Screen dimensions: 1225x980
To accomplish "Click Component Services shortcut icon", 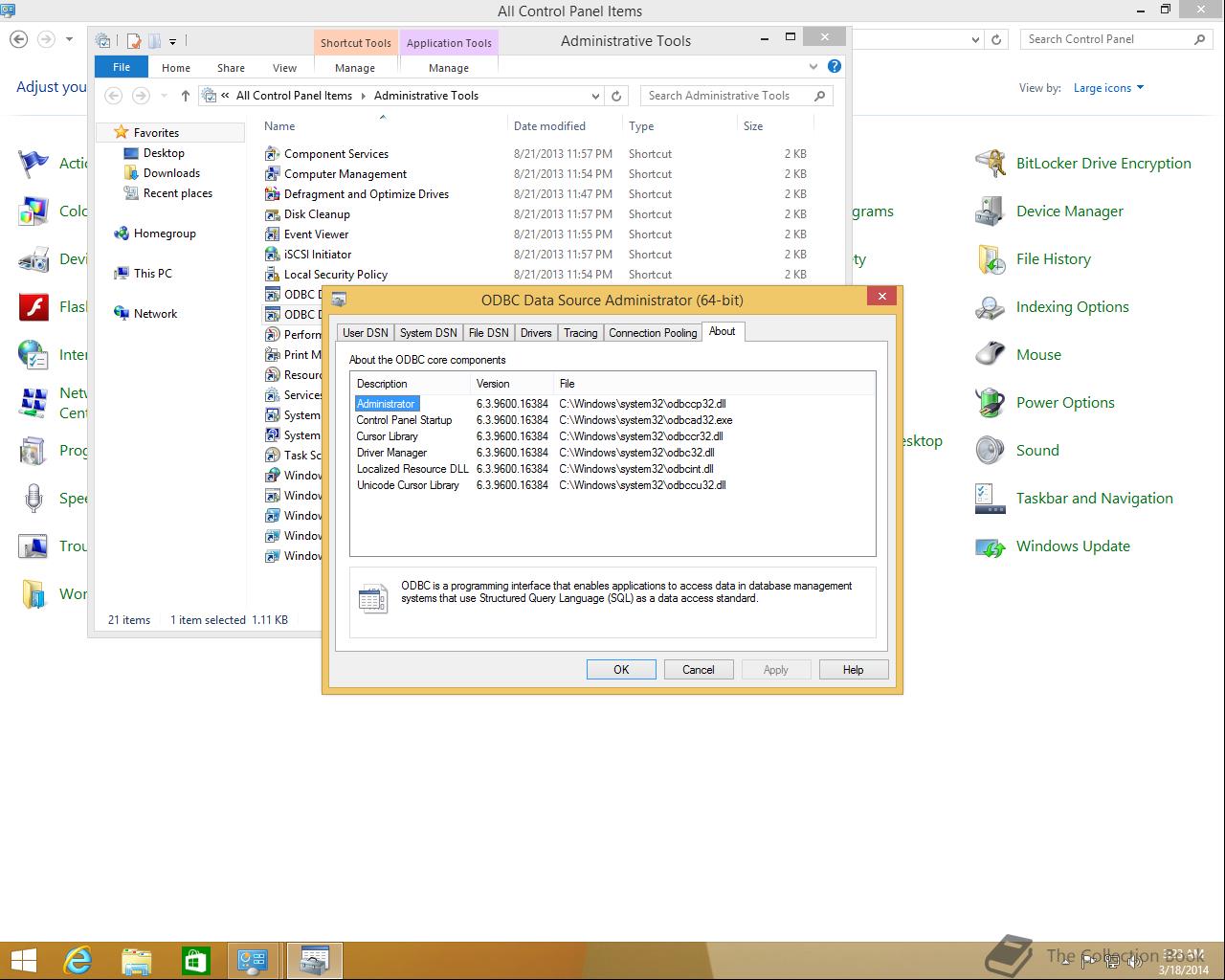I will [273, 154].
